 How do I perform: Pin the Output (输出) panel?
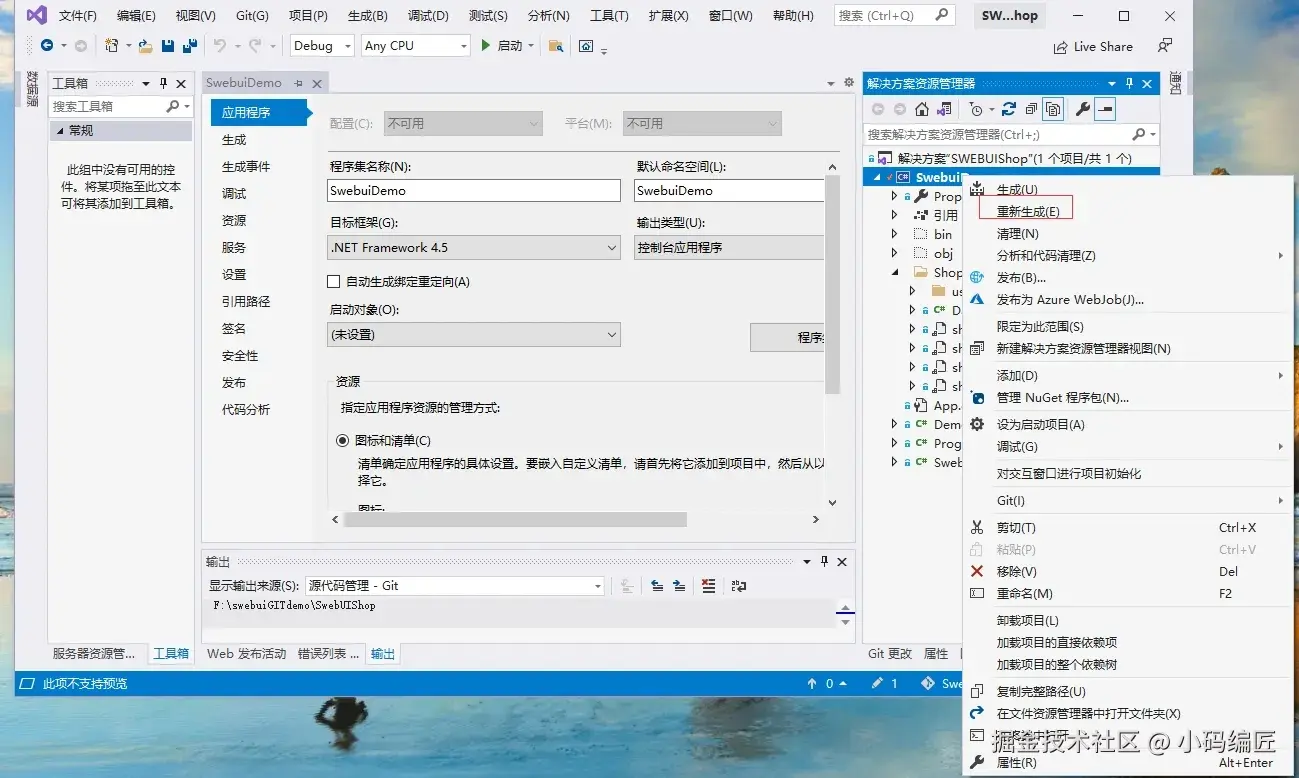[x=824, y=562]
